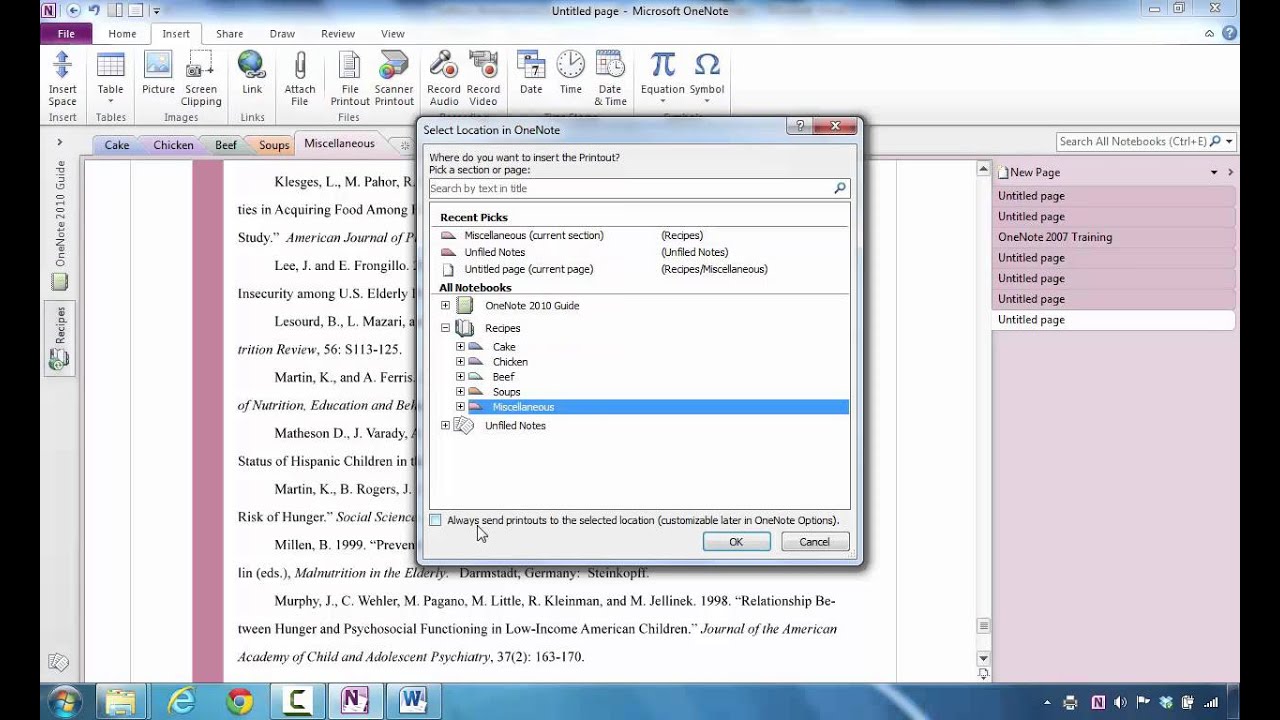This screenshot has height=720, width=1280.
Task: Click the Record Video icon
Action: 483,66
